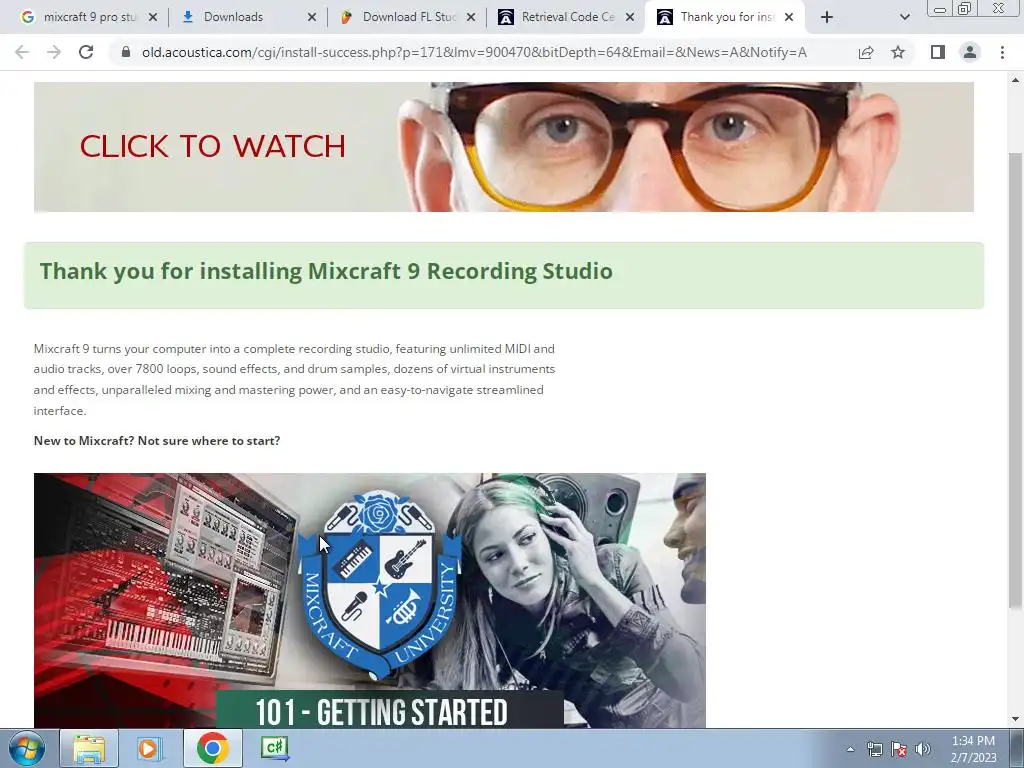Image resolution: width=1024 pixels, height=768 pixels.
Task: Click the page vertical scrollbar thumb
Action: point(1015,381)
